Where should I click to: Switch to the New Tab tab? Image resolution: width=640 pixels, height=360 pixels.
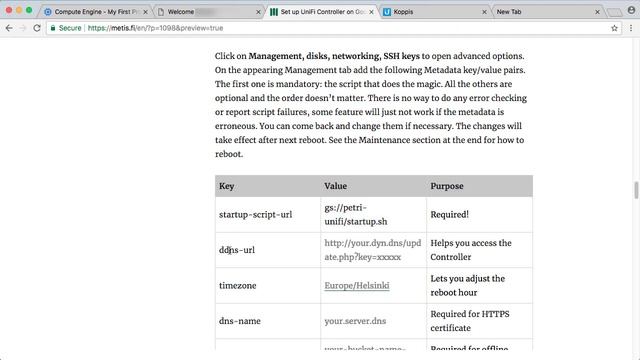pyautogui.click(x=547, y=12)
